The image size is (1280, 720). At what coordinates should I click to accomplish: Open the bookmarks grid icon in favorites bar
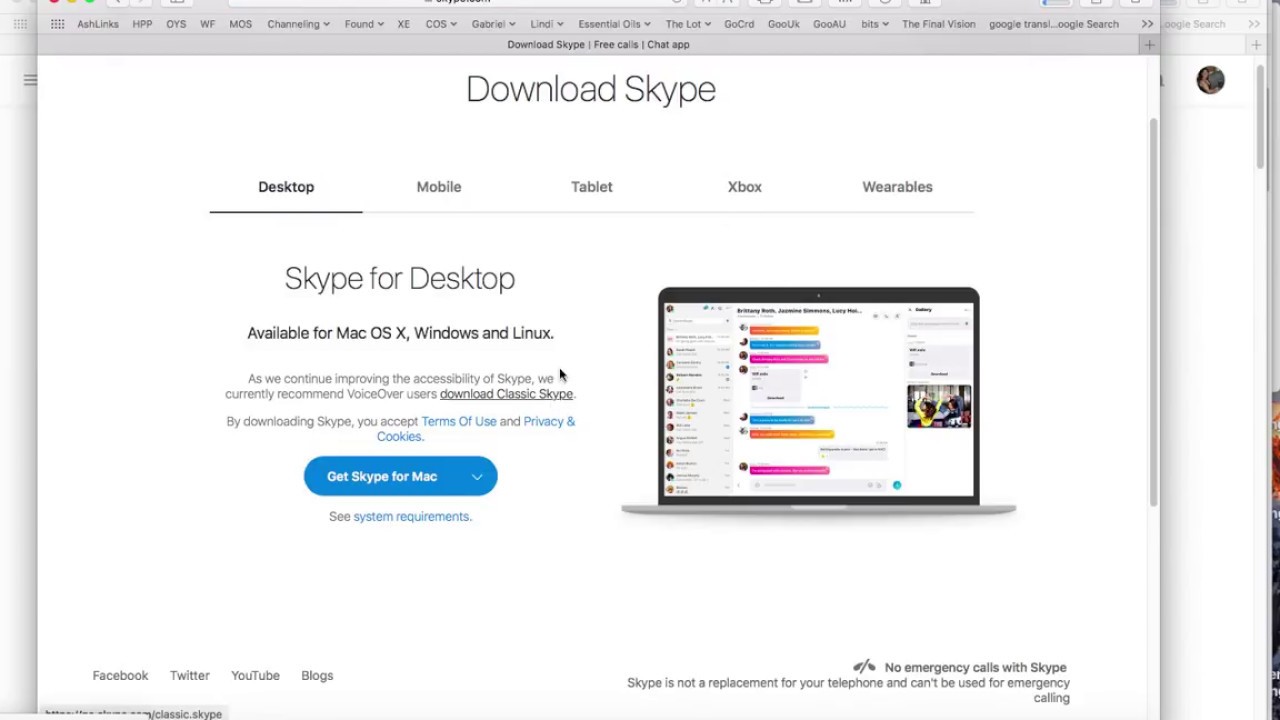58,24
